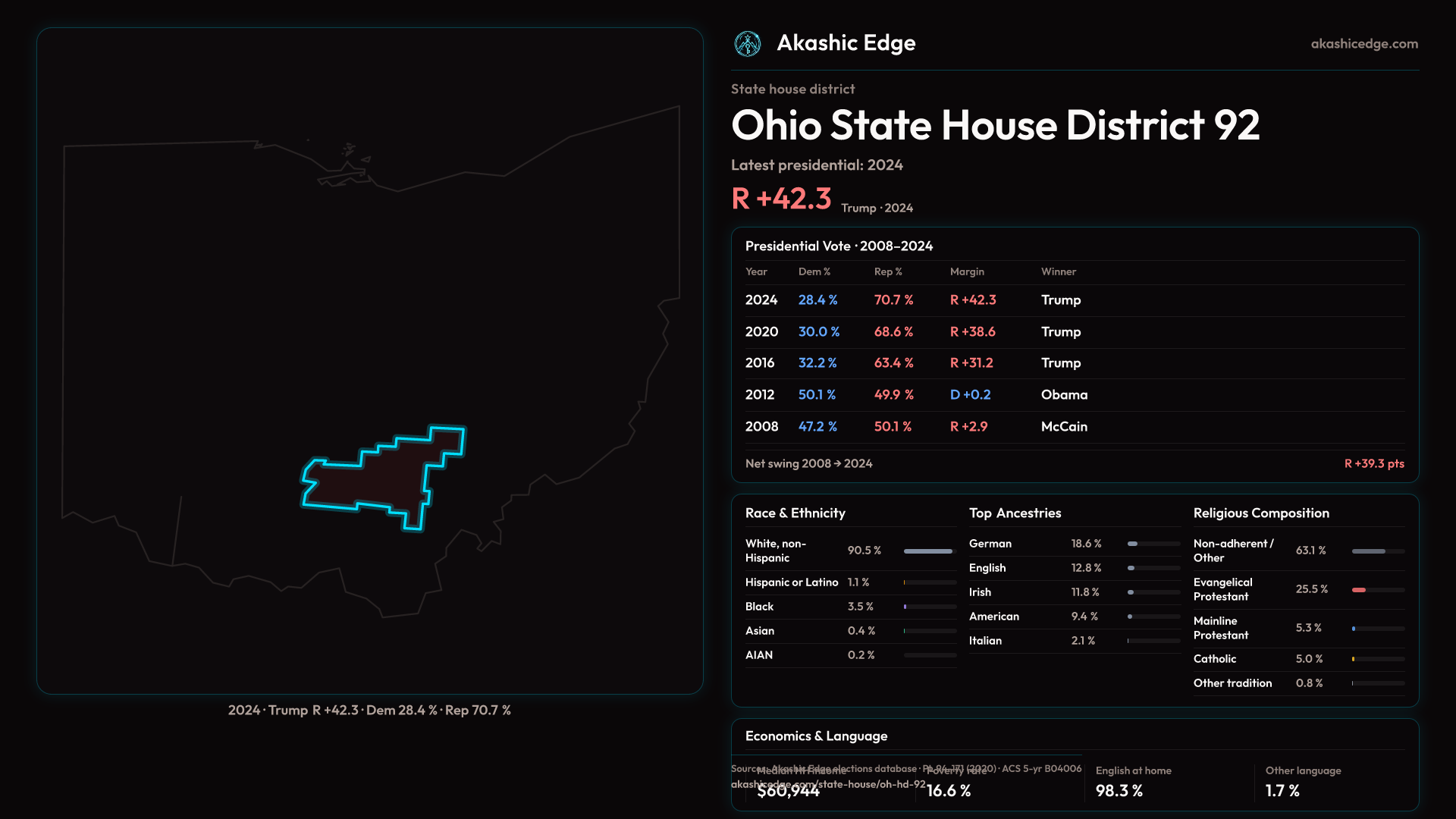Click the Top Ancestries heading
The height and width of the screenshot is (819, 1456).
[x=1015, y=513]
